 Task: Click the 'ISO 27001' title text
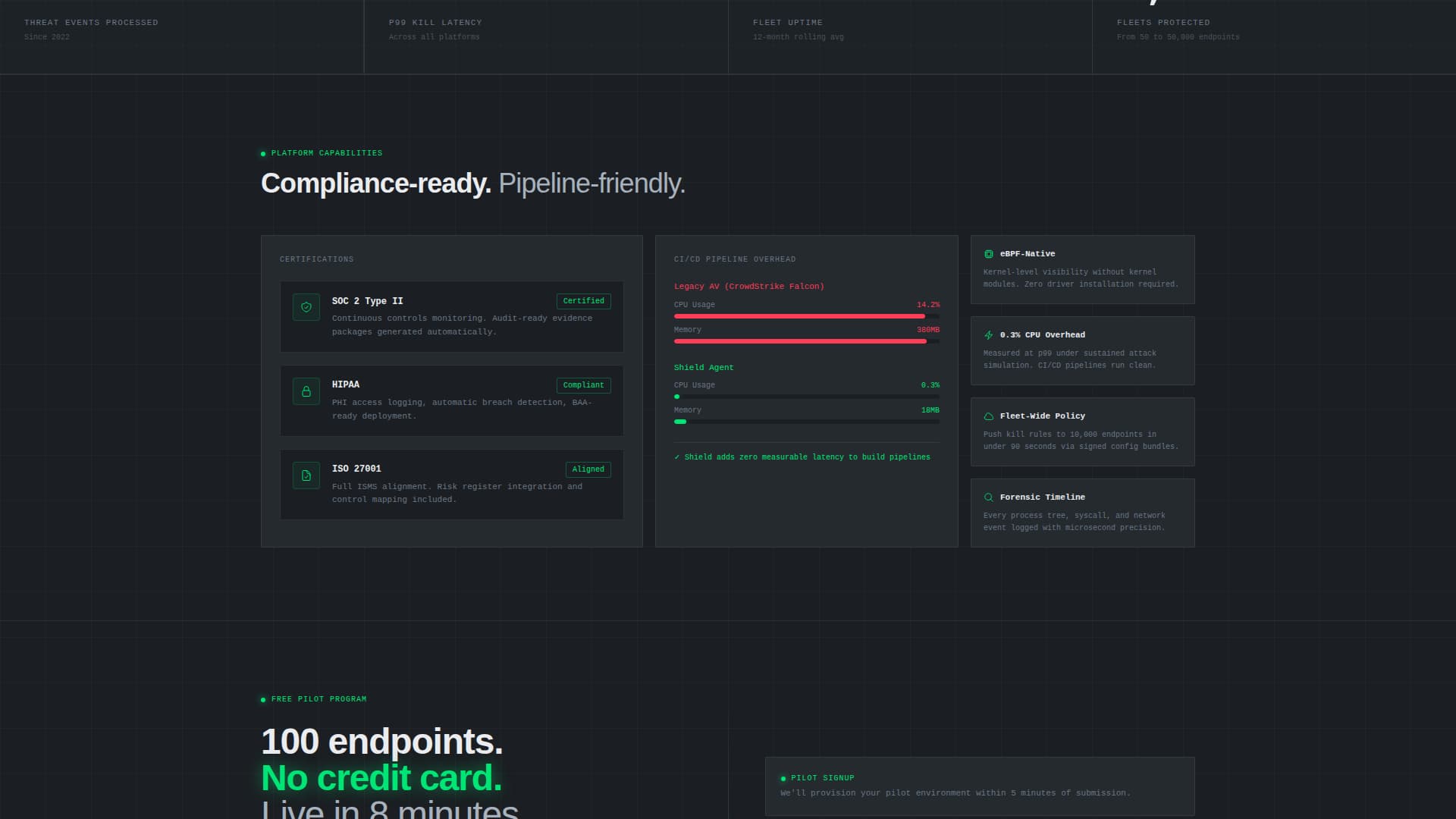click(356, 469)
